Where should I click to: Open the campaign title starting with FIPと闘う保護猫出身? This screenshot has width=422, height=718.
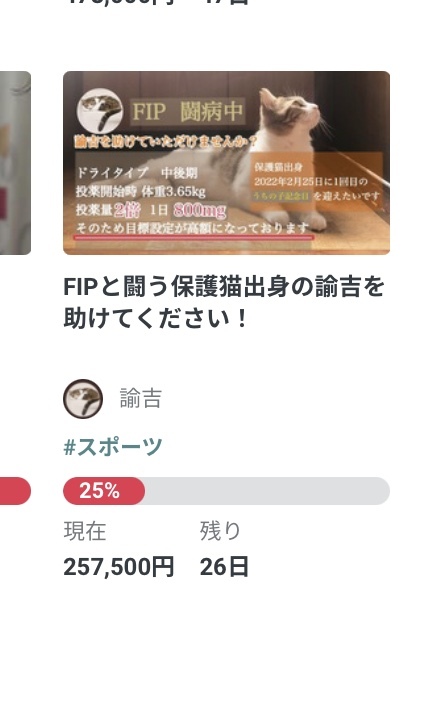pos(223,302)
